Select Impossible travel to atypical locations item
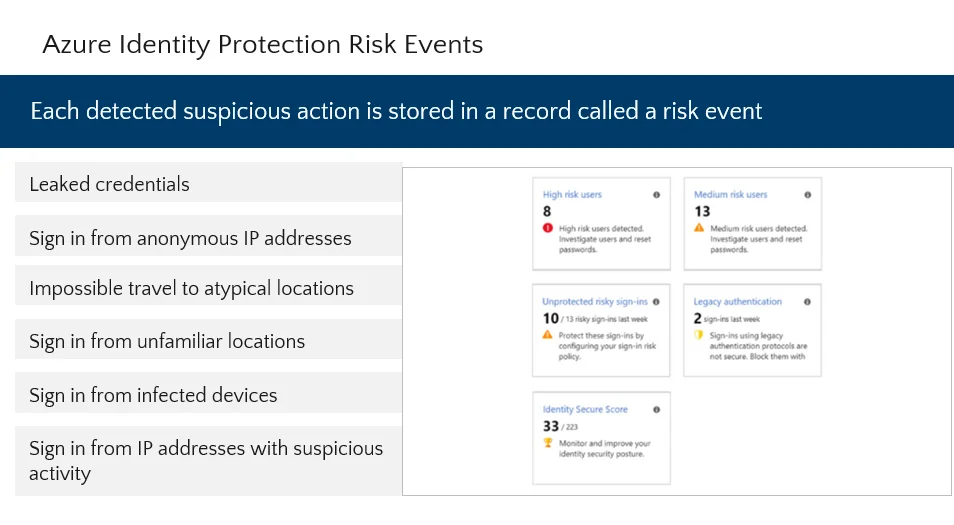 click(208, 286)
